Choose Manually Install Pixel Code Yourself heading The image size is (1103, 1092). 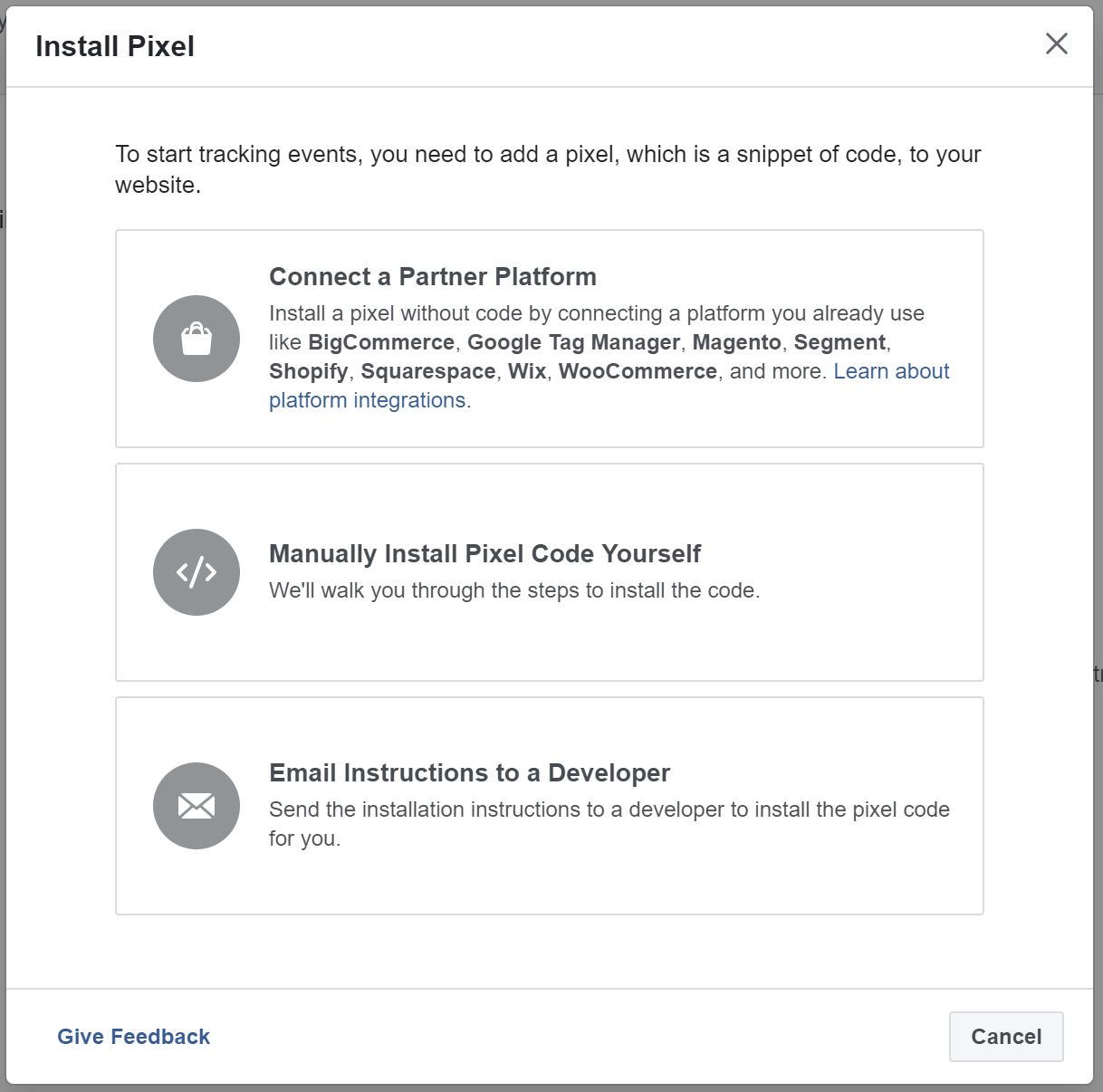484,554
